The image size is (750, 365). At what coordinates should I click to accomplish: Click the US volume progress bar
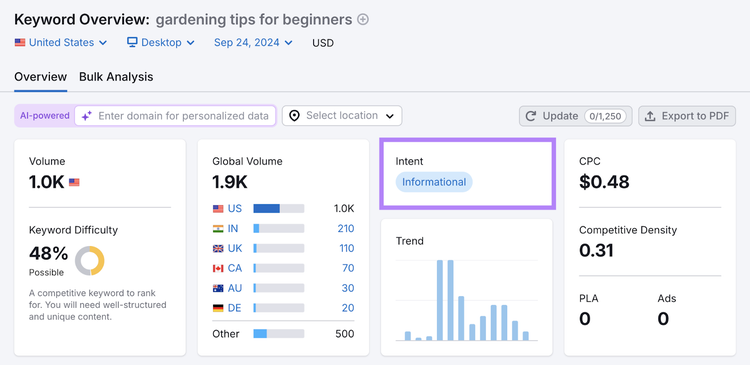[x=279, y=209]
